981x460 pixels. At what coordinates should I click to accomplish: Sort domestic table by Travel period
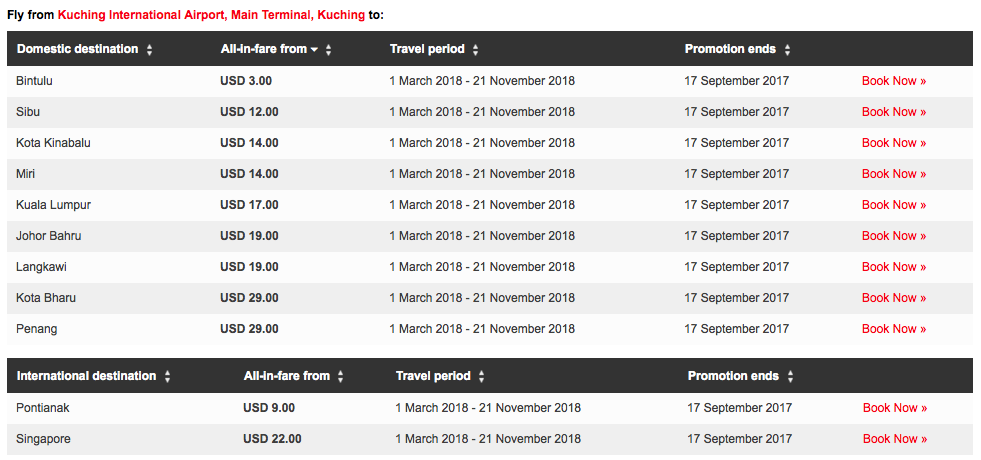click(x=475, y=50)
